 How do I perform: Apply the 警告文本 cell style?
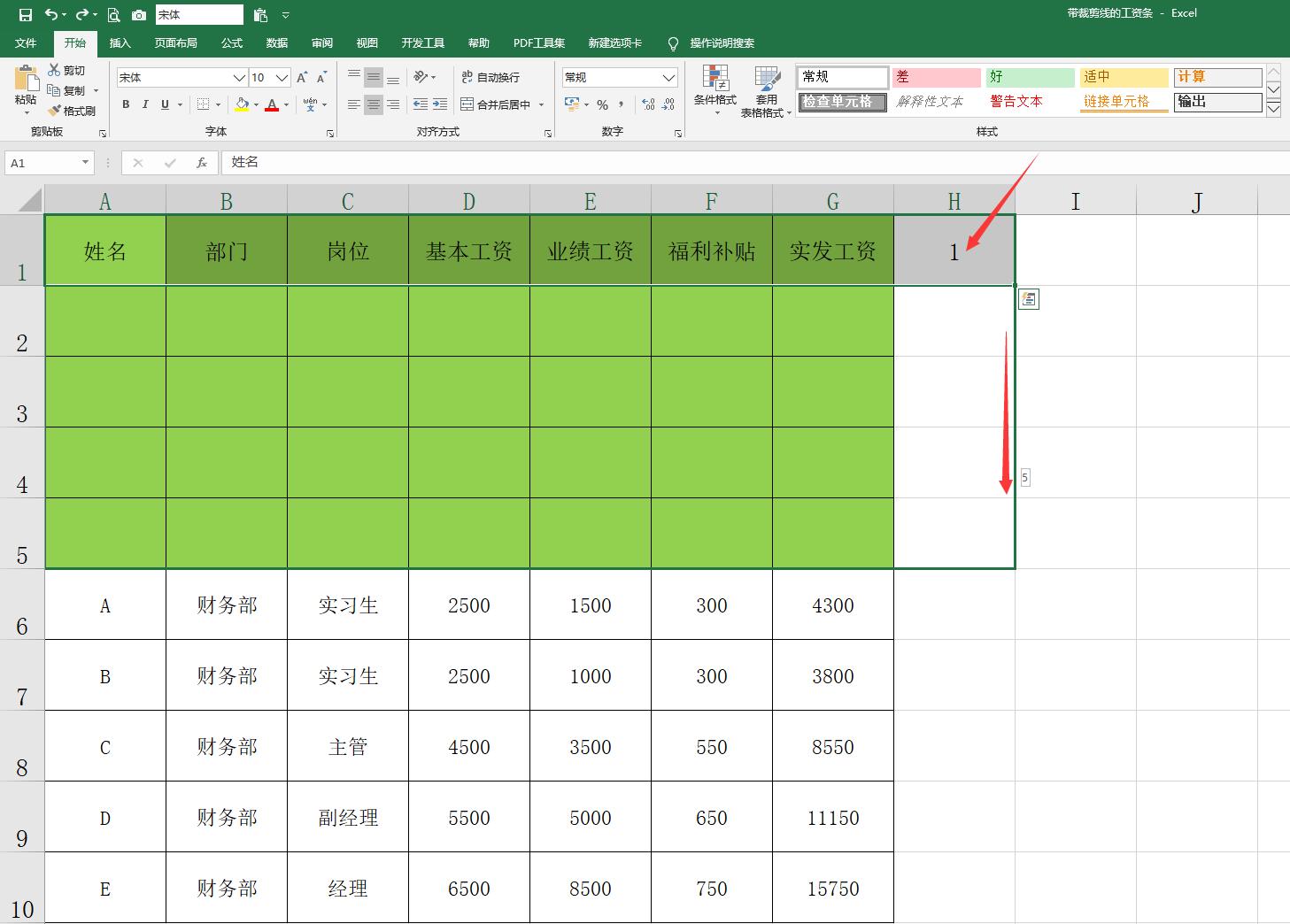[1015, 101]
